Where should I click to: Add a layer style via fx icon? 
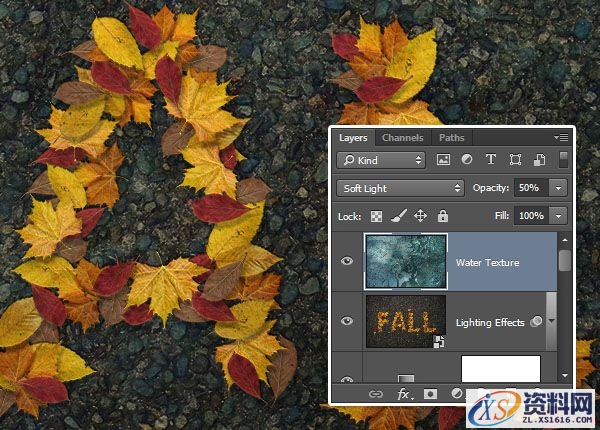point(405,394)
